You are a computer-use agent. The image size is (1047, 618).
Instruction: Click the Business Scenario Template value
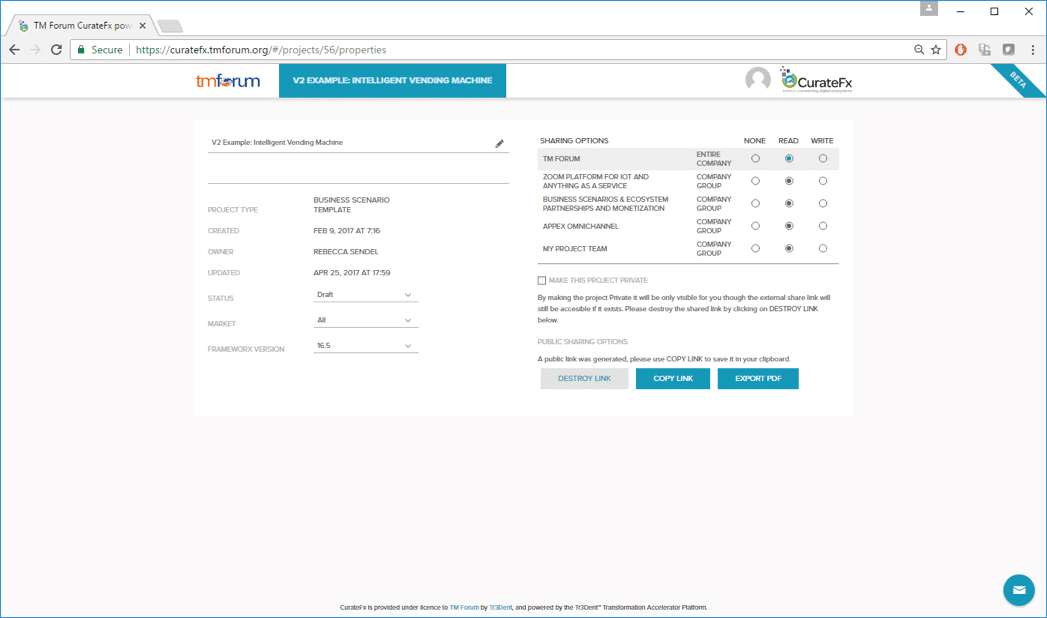pos(351,205)
